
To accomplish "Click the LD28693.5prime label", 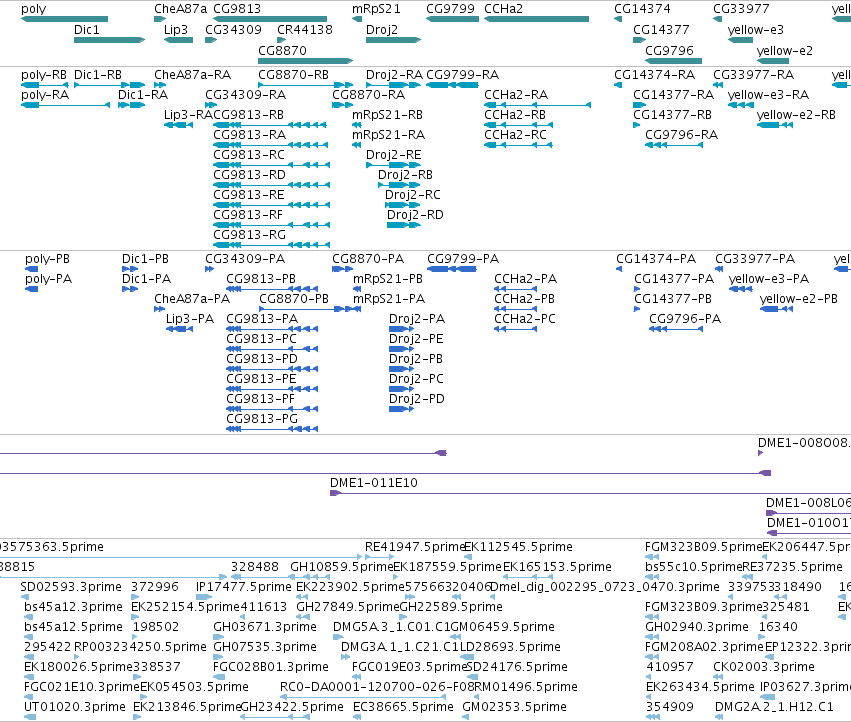I will tap(510, 646).
